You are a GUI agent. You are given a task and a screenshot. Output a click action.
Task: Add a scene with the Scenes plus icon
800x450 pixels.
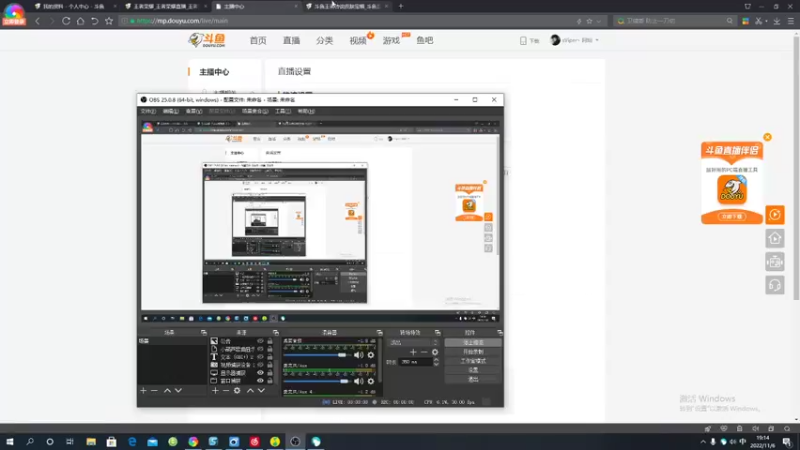tap(143, 390)
